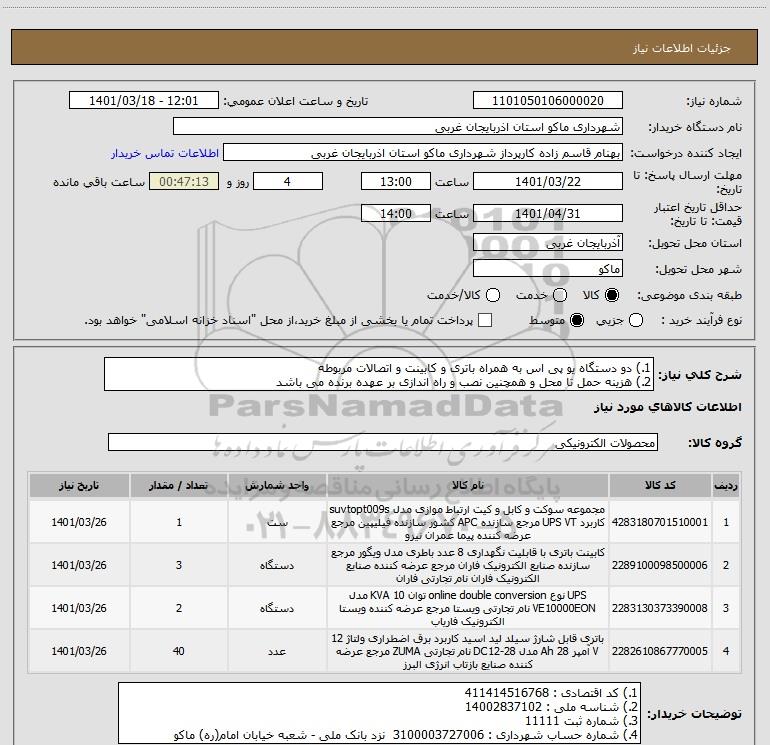Select the خدمت radio button
The width and height of the screenshot is (770, 745).
coord(560,295)
